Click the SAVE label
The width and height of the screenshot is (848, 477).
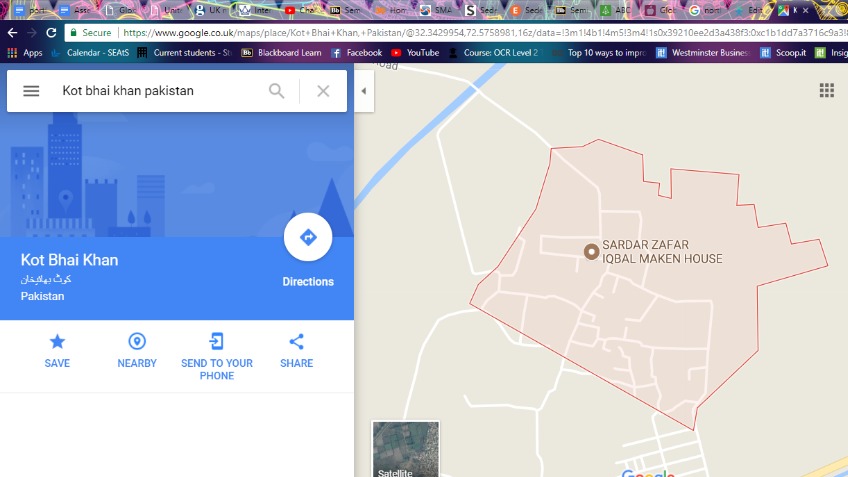point(57,363)
